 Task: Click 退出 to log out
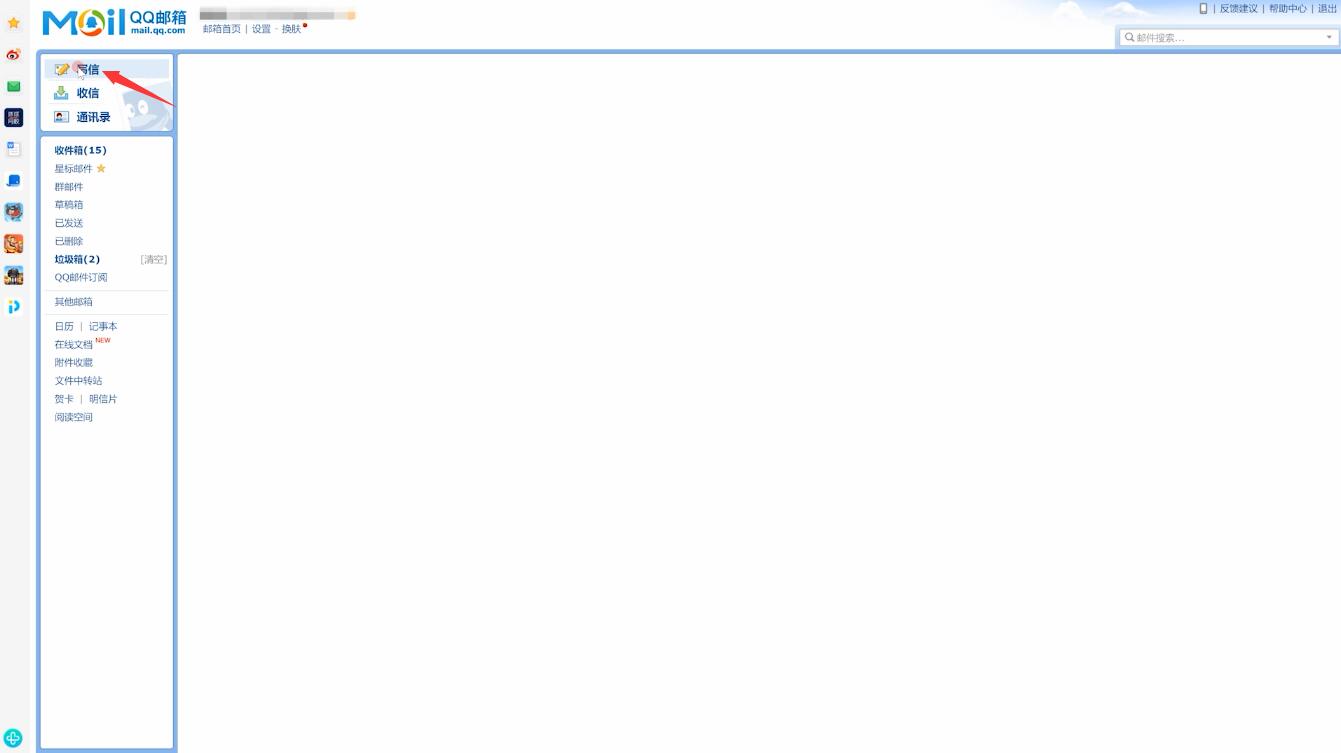point(1327,8)
